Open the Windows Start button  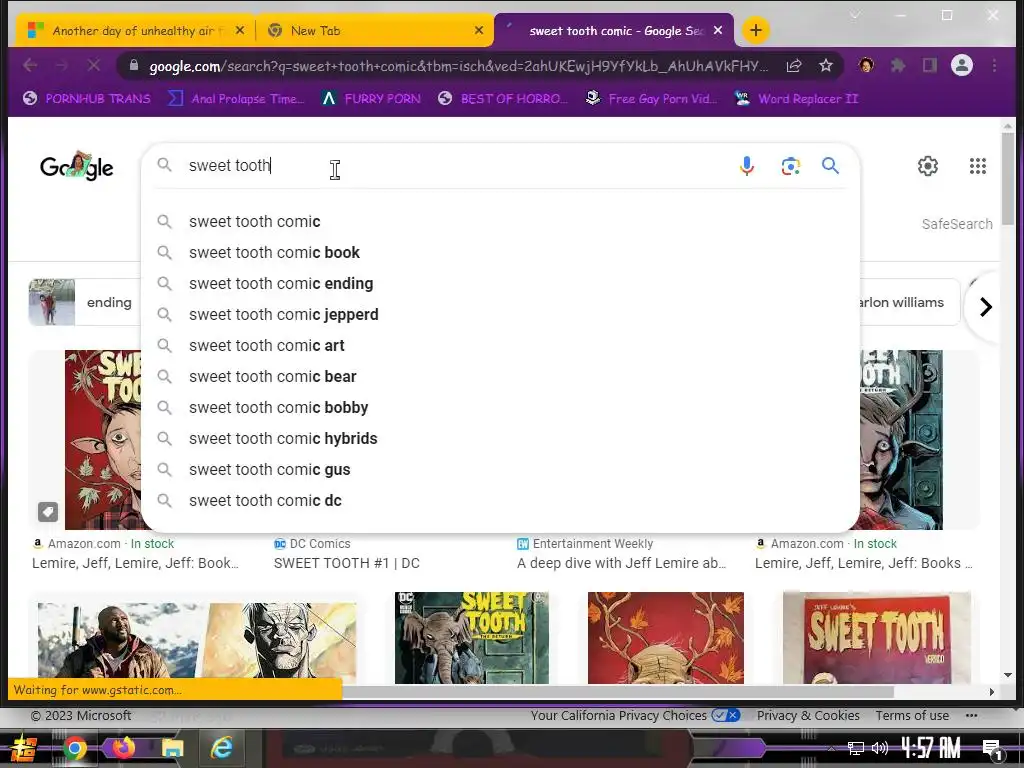click(x=24, y=748)
